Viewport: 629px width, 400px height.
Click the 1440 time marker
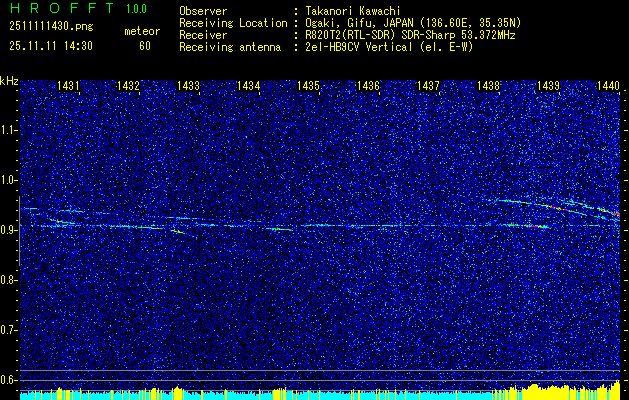(609, 85)
